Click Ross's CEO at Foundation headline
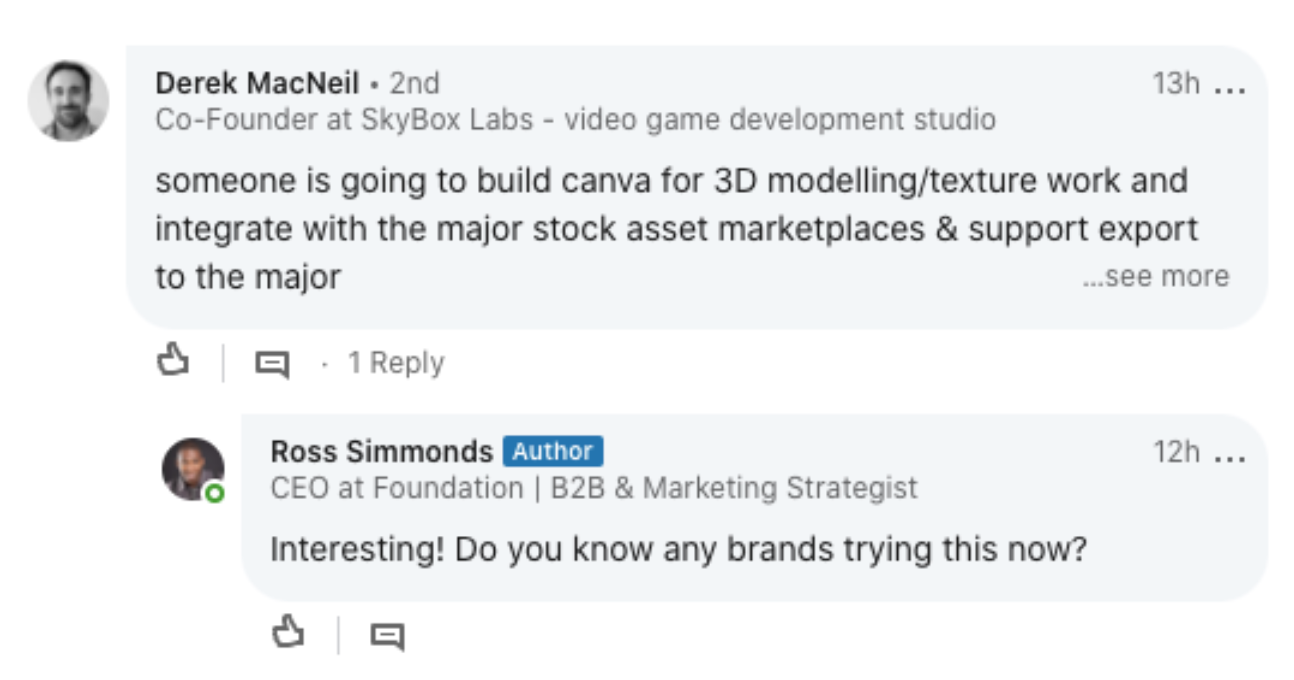1294x680 pixels. tap(593, 488)
